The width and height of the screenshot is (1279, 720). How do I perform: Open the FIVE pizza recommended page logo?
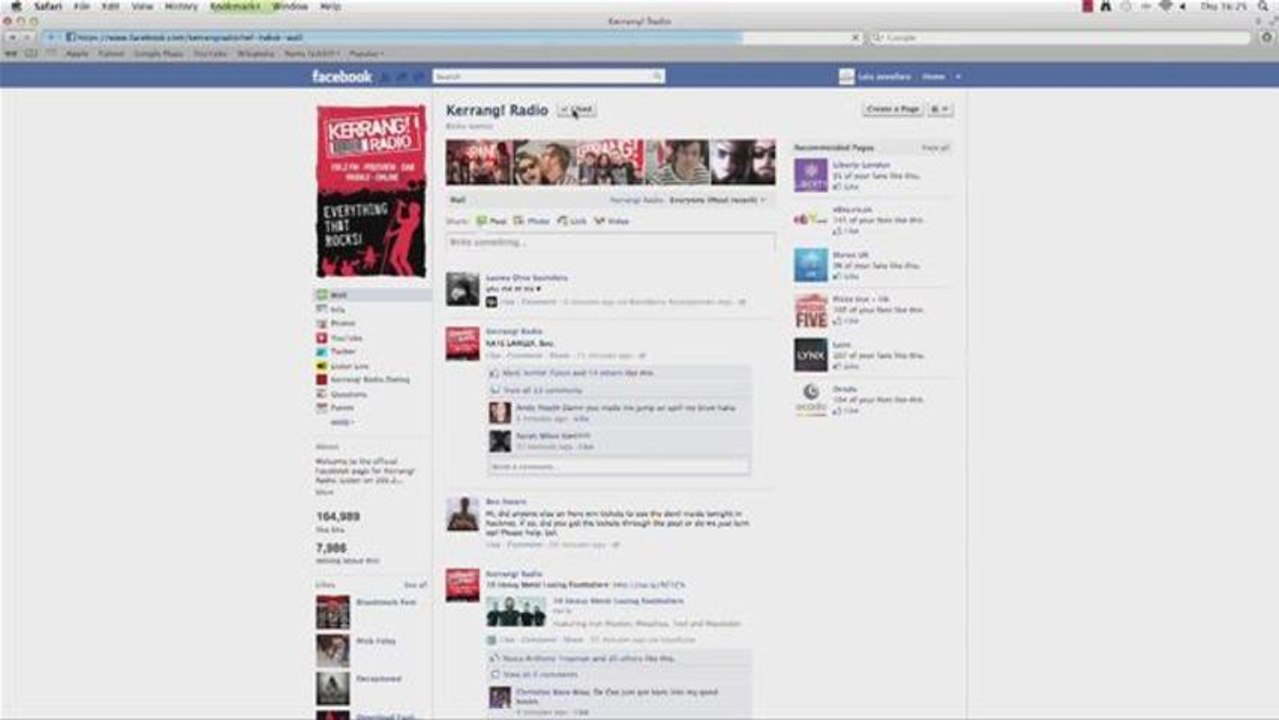click(811, 311)
